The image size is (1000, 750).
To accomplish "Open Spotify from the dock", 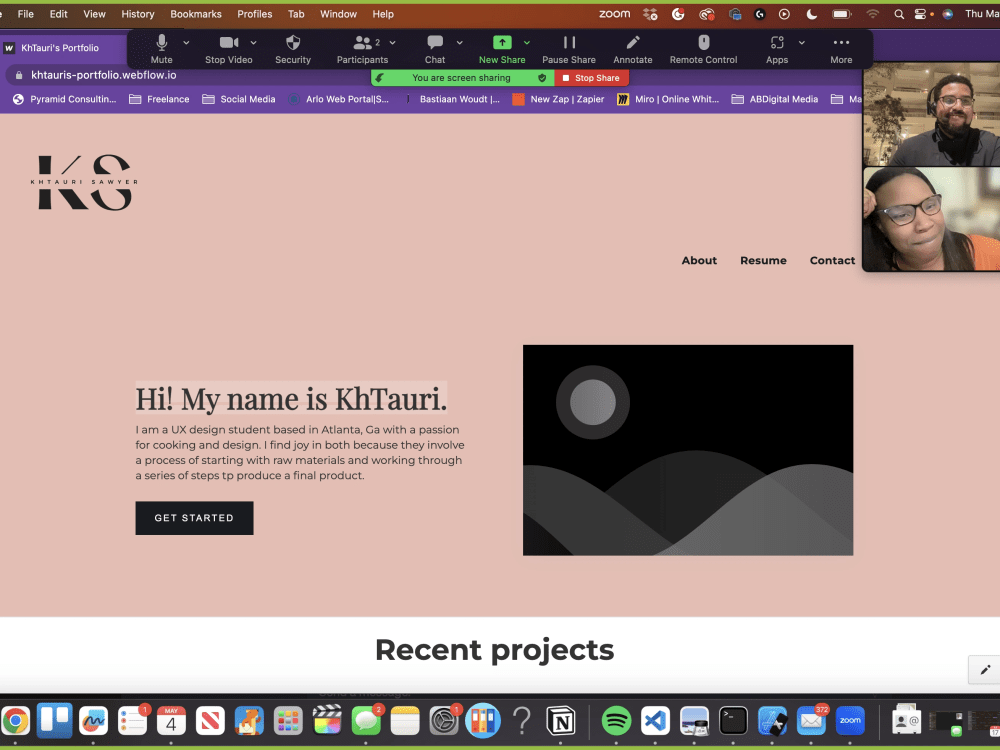I will pyautogui.click(x=616, y=721).
